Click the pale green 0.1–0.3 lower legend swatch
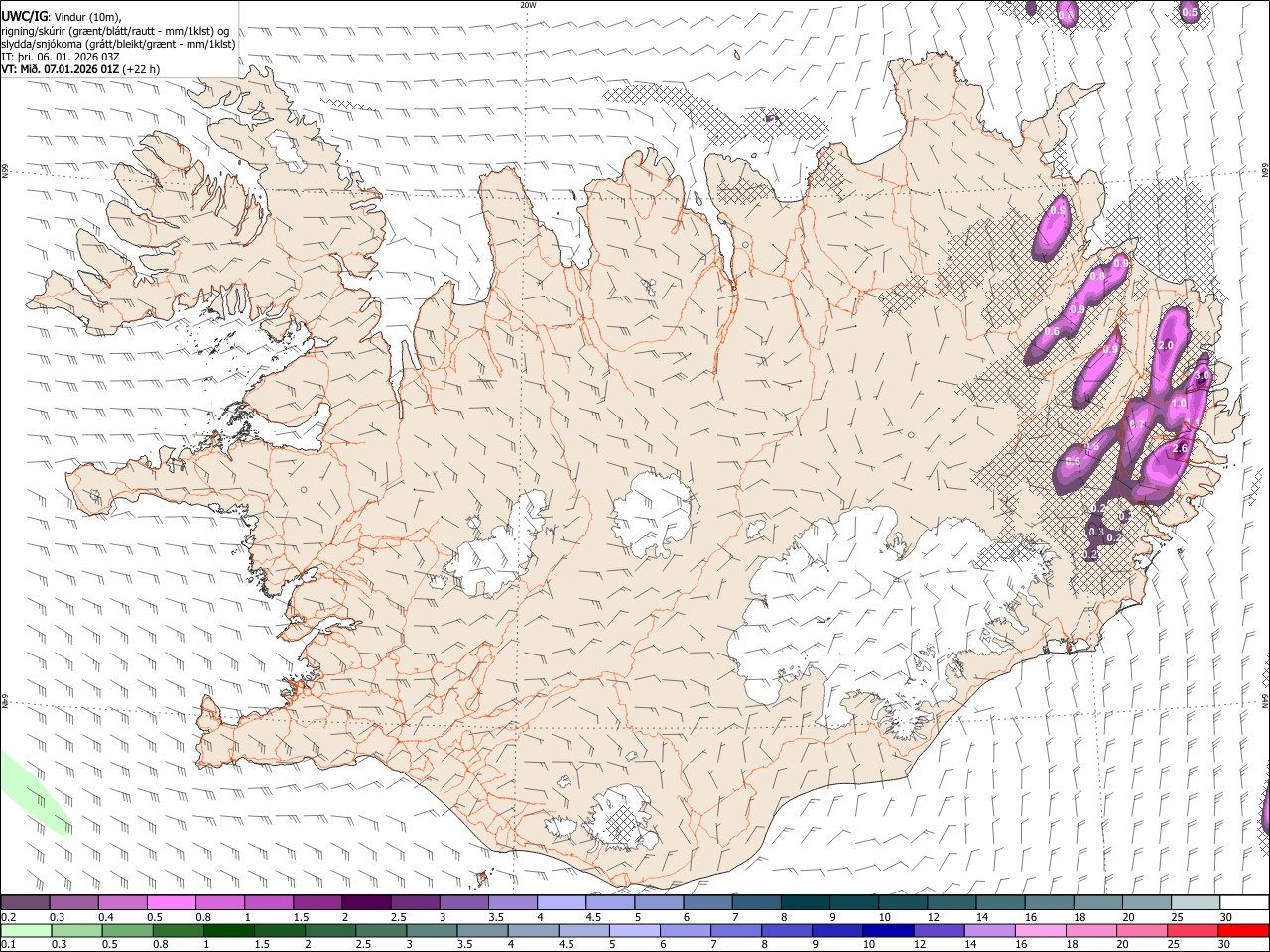The height and width of the screenshot is (952, 1270). pos(26,930)
